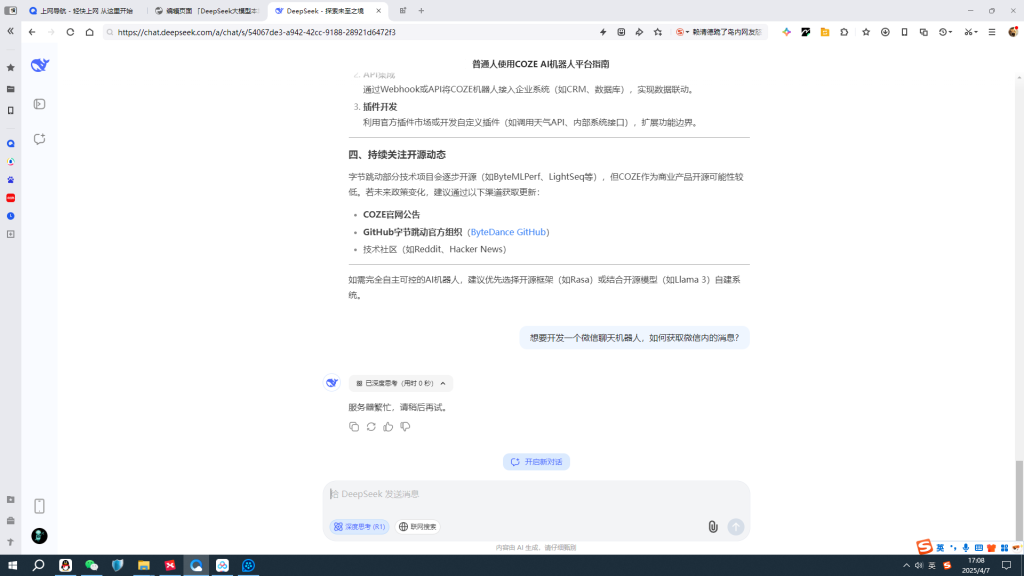This screenshot has height=576, width=1024.
Task: Open the ByteDance GitHub link
Action: point(508,232)
